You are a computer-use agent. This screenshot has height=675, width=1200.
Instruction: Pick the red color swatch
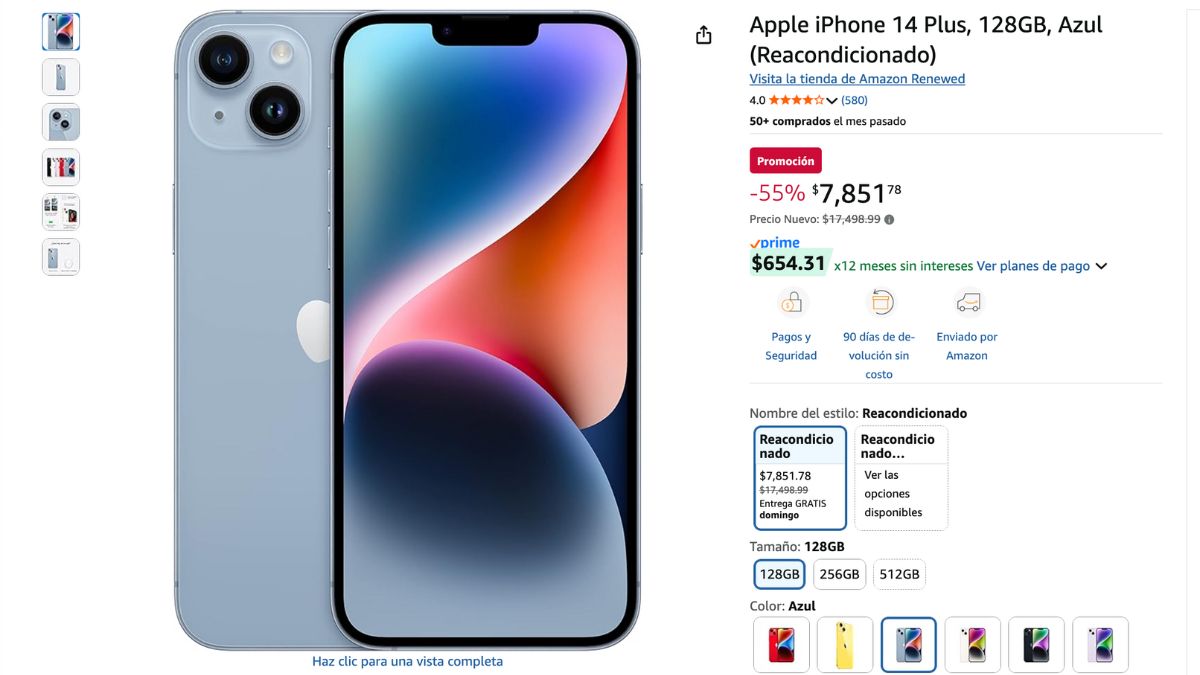click(x=781, y=645)
